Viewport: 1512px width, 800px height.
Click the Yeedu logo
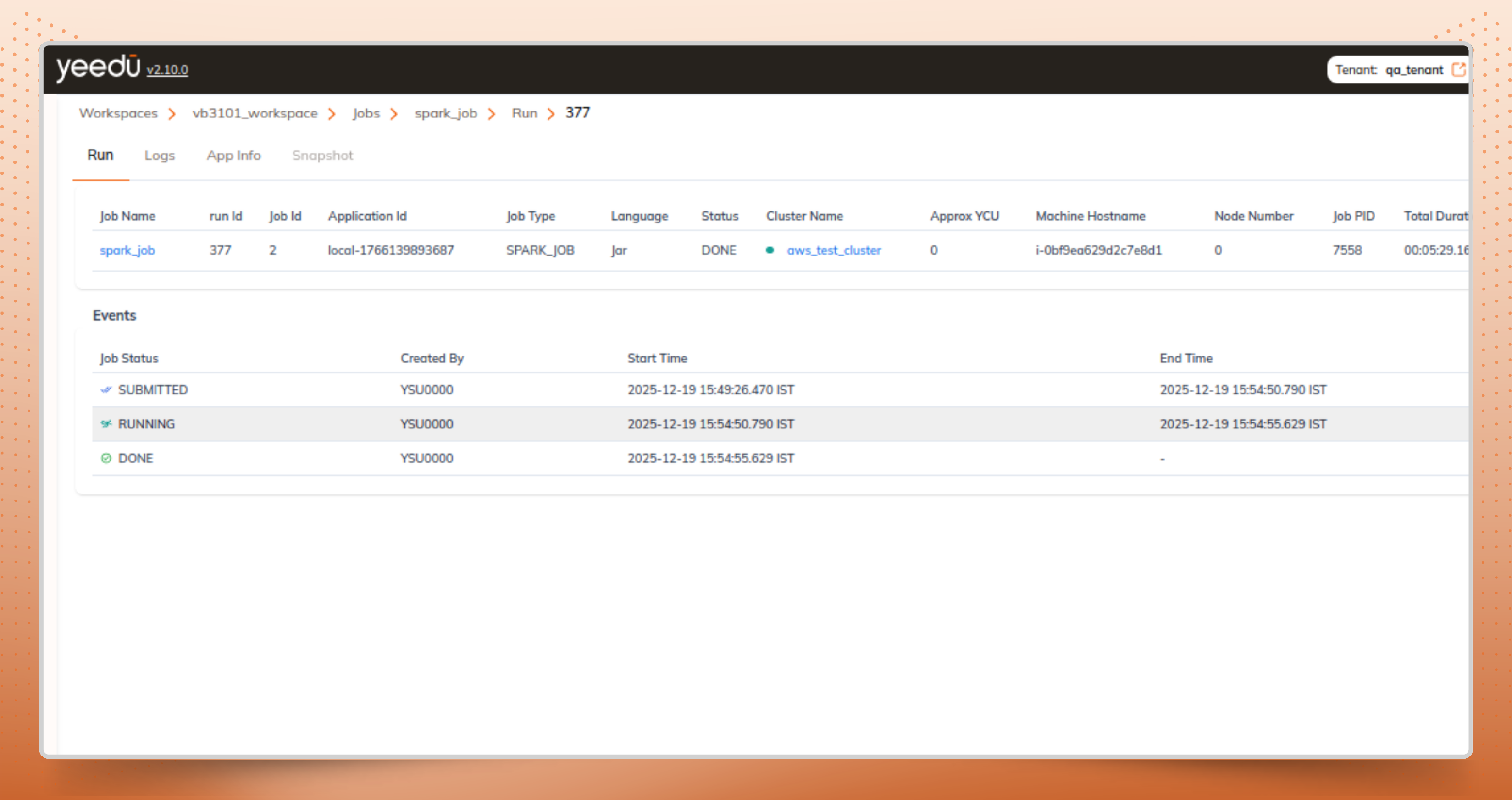tap(98, 67)
